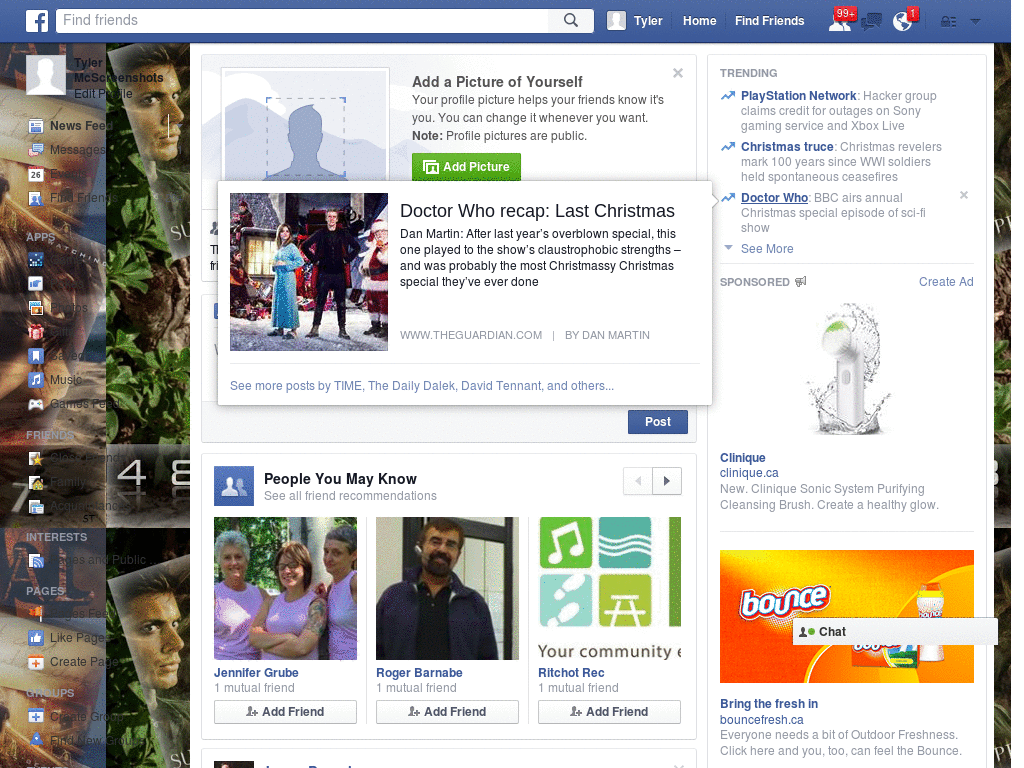The width and height of the screenshot is (1024, 768).
Task: Click the Photos app icon in sidebar
Action: (36, 308)
